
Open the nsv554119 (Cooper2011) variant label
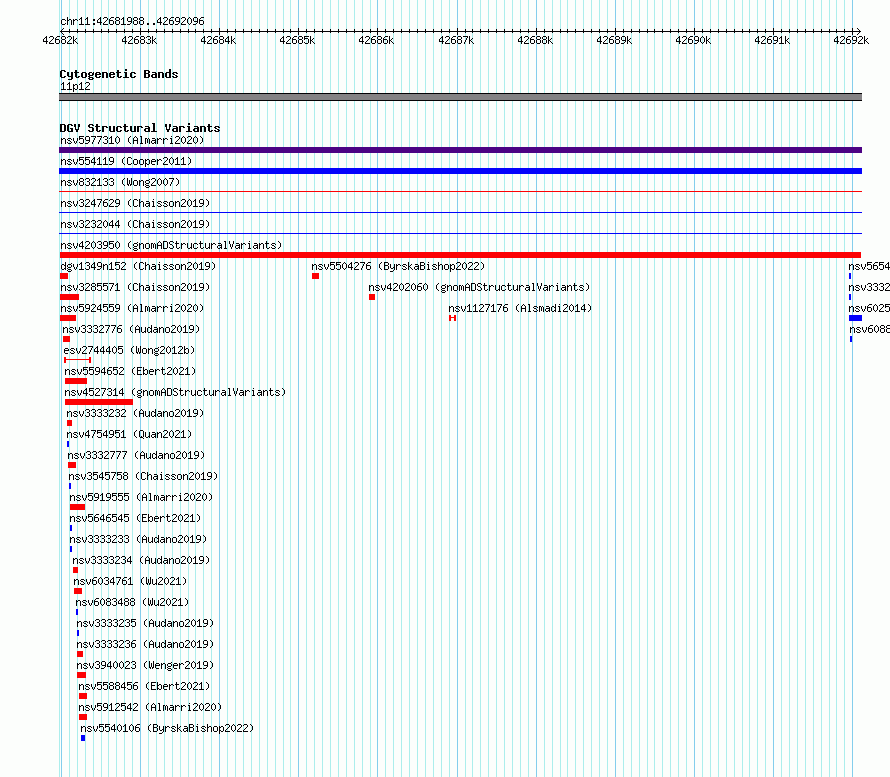pyautogui.click(x=126, y=161)
